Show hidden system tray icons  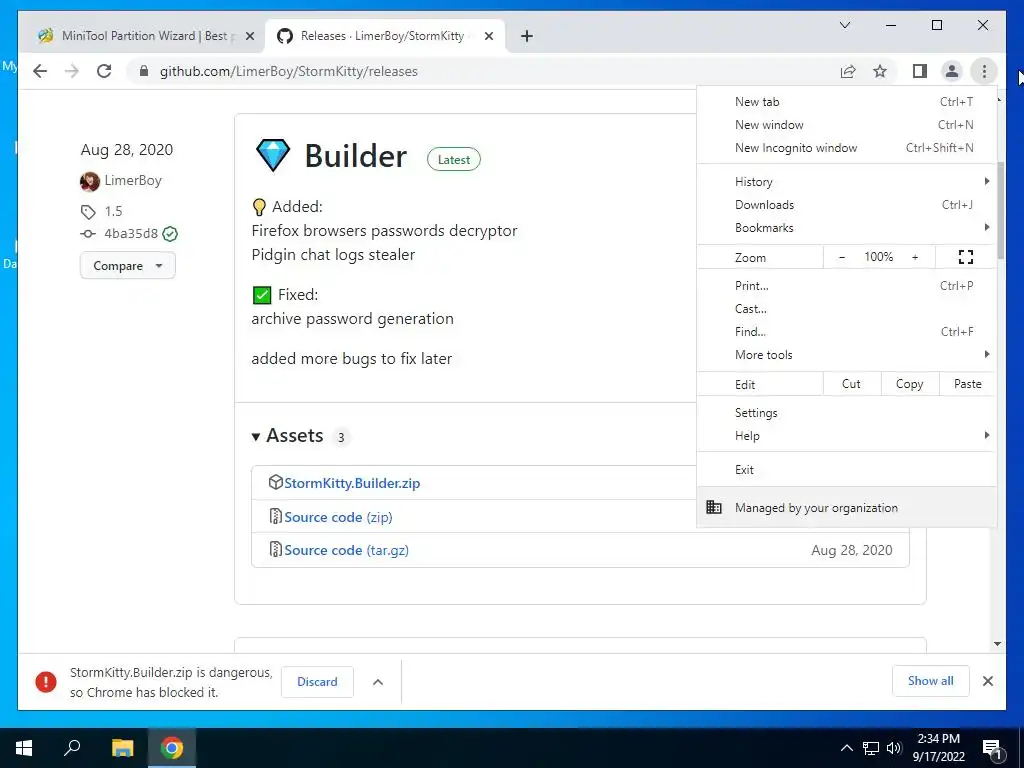tap(846, 748)
